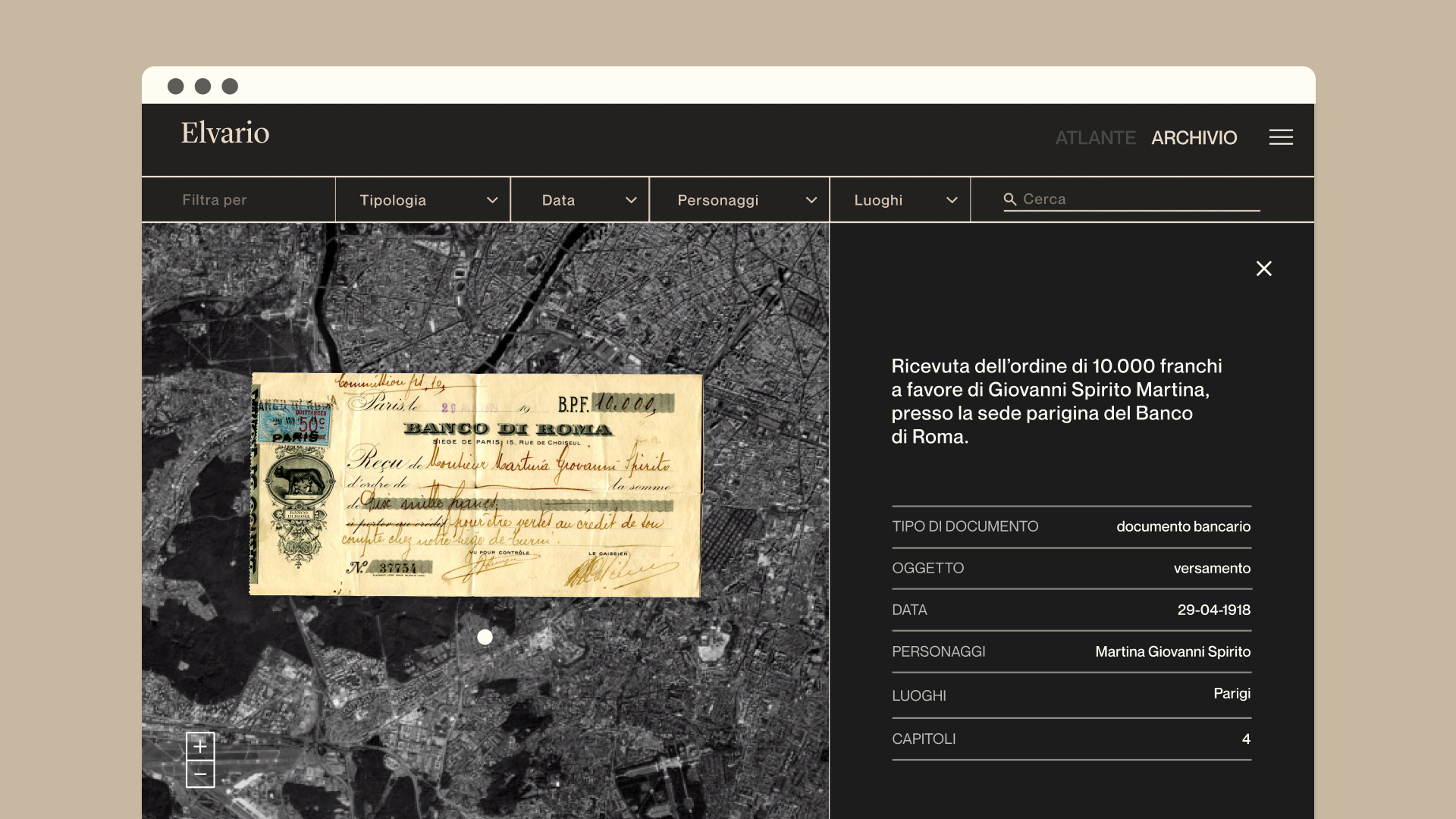Click the 'versamento' value
This screenshot has height=819, width=1456.
1212,568
